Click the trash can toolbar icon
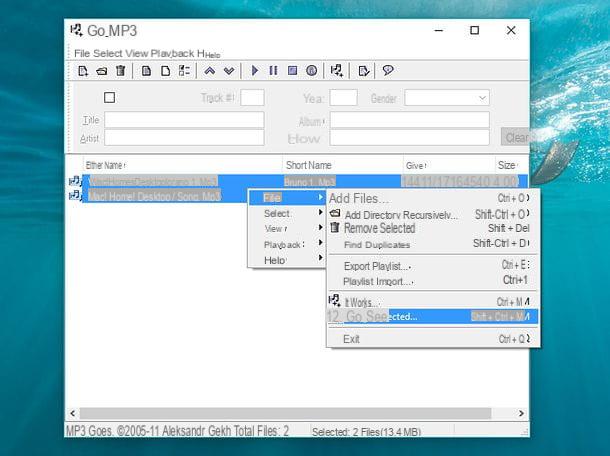The height and width of the screenshot is (456, 610). click(x=121, y=71)
